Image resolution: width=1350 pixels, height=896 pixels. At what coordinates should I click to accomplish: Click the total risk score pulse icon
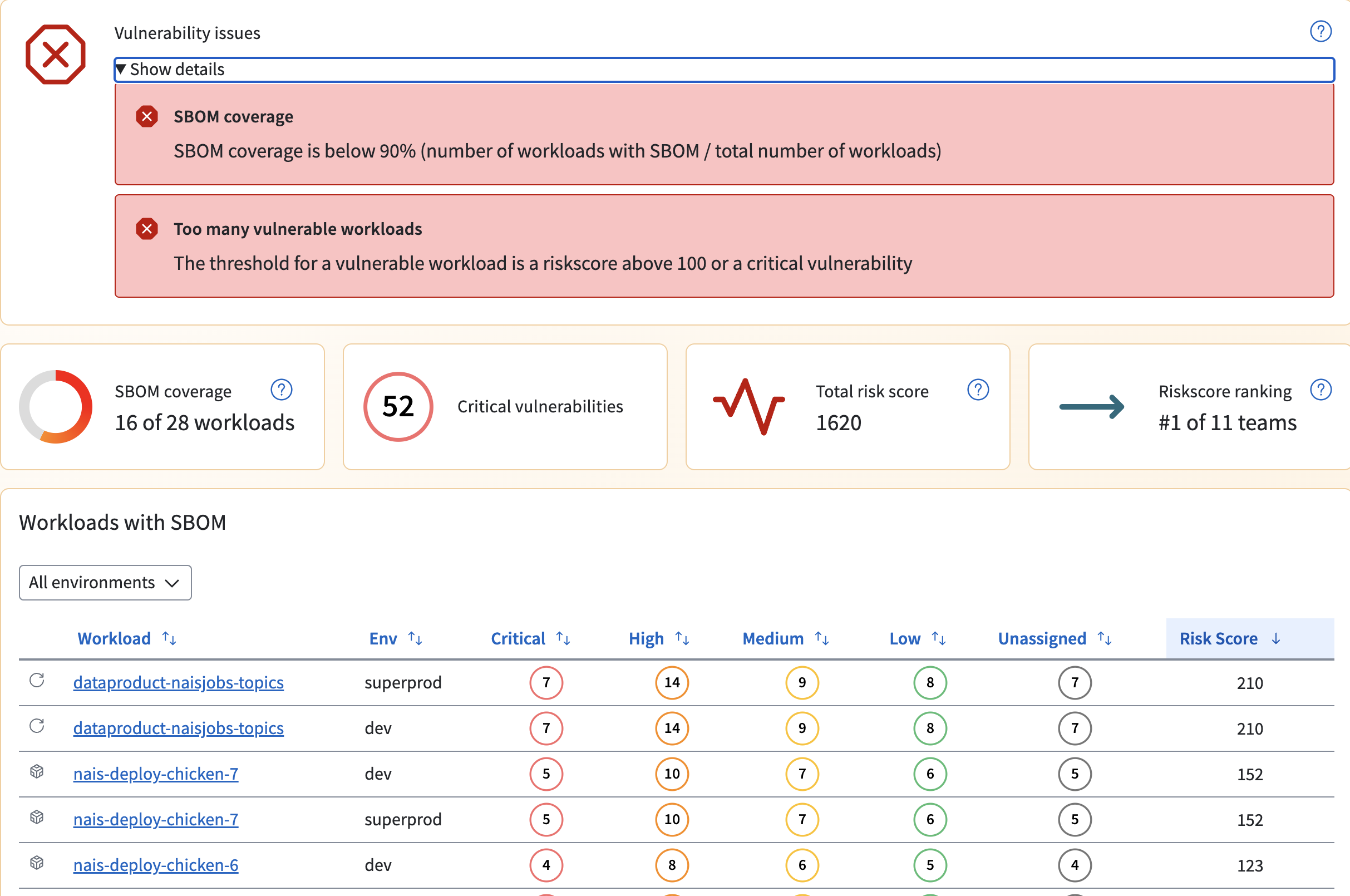click(x=748, y=407)
